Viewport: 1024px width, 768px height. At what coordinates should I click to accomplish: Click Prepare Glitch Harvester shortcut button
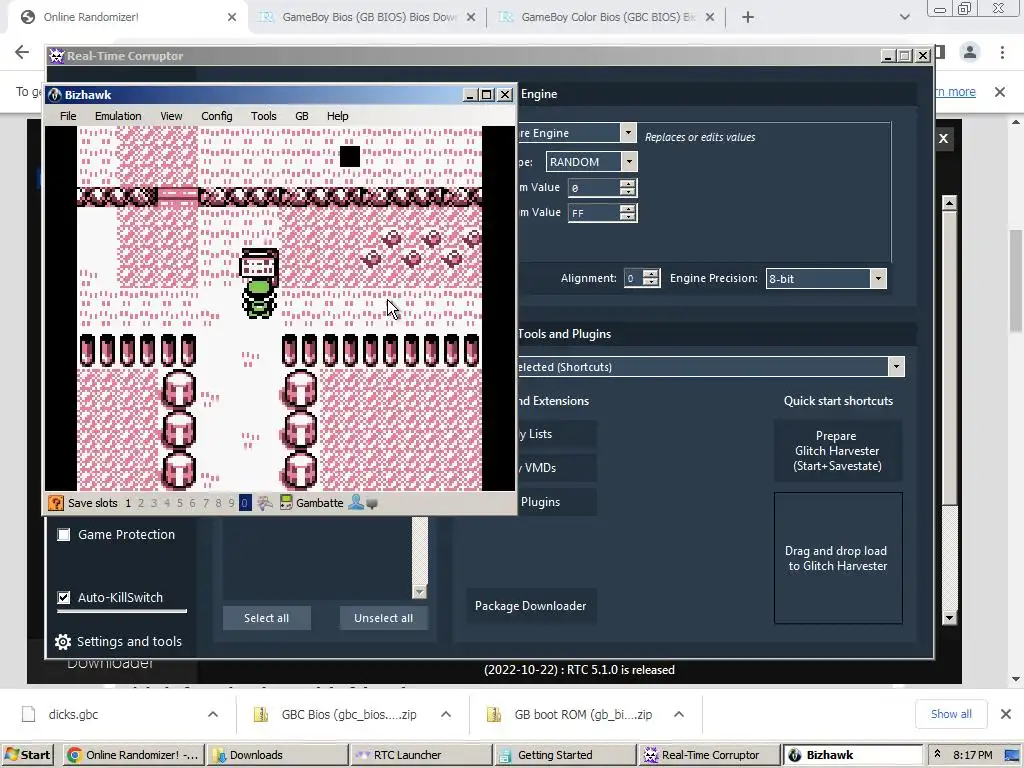pos(837,451)
